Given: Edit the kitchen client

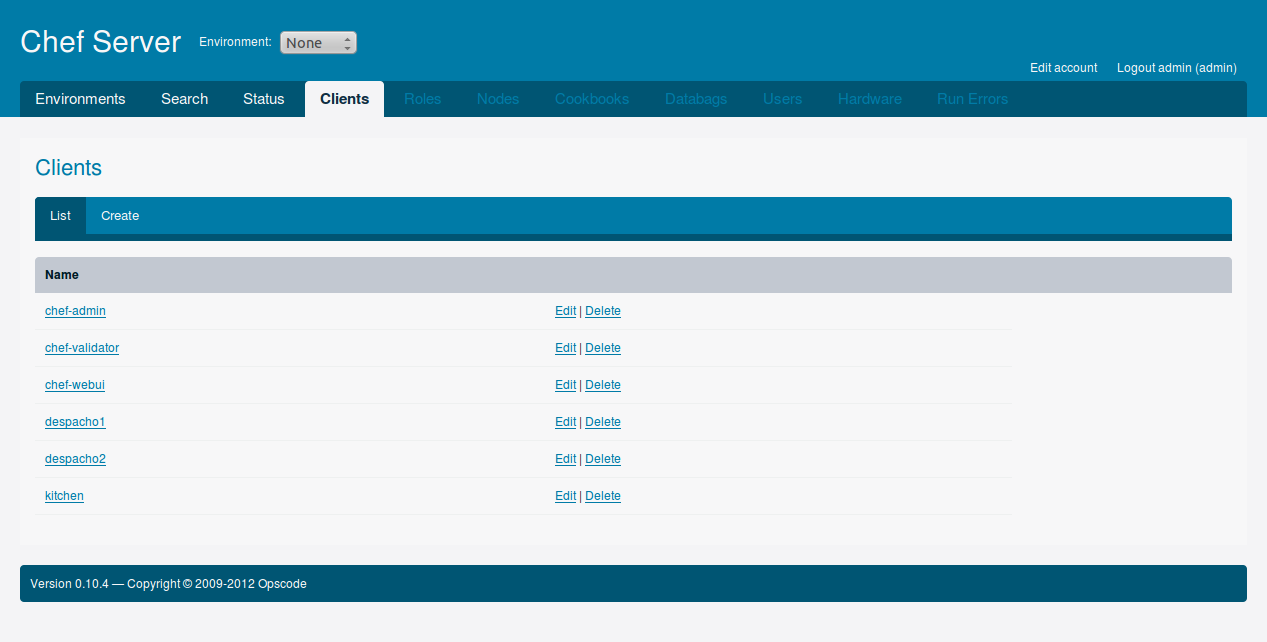Looking at the screenshot, I should point(565,496).
